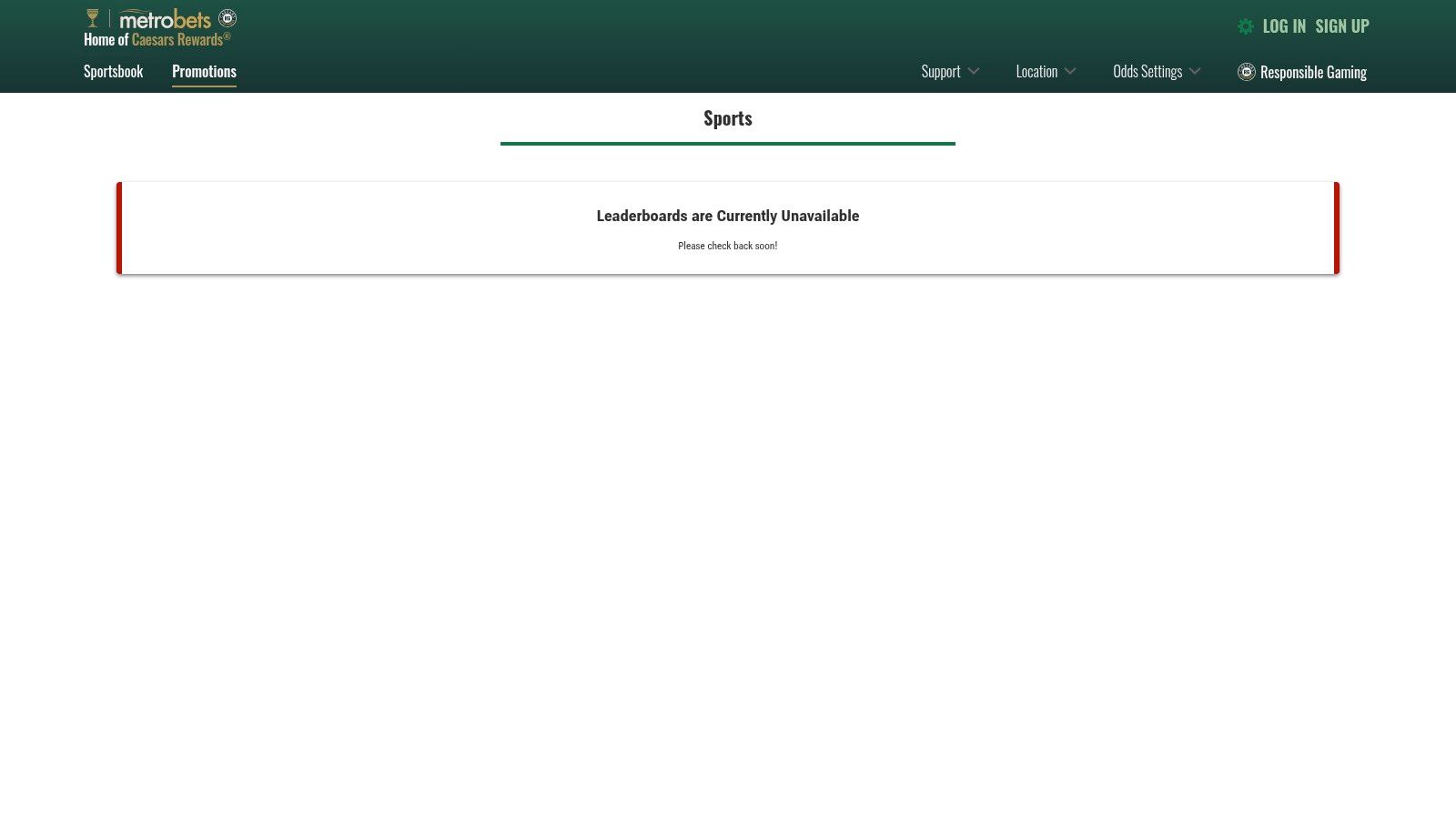Click the gold trophy icon
This screenshot has height=819, width=1456.
pos(91,16)
